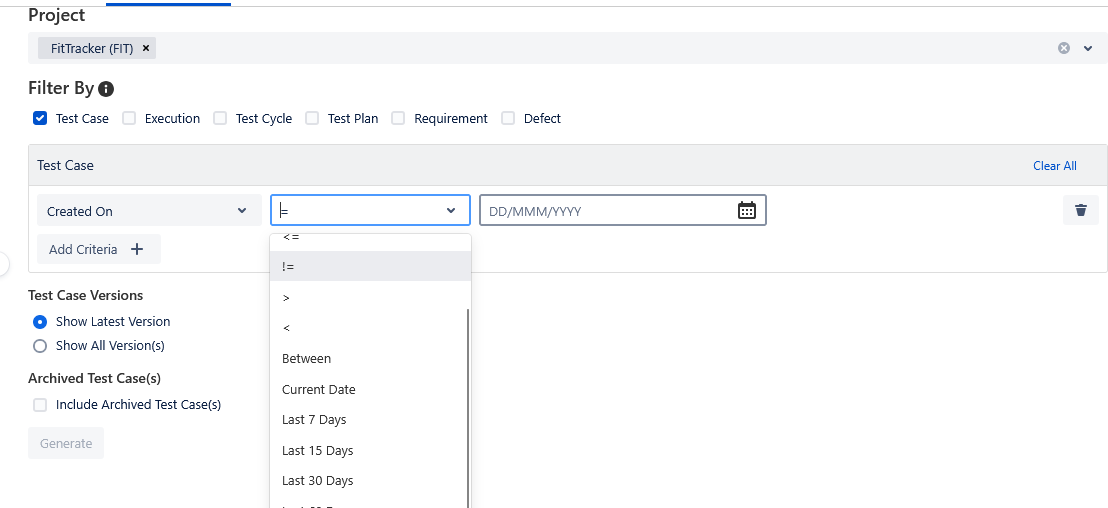1108x508 pixels.
Task: Click the plus icon in Add Criteria
Action: (x=137, y=249)
